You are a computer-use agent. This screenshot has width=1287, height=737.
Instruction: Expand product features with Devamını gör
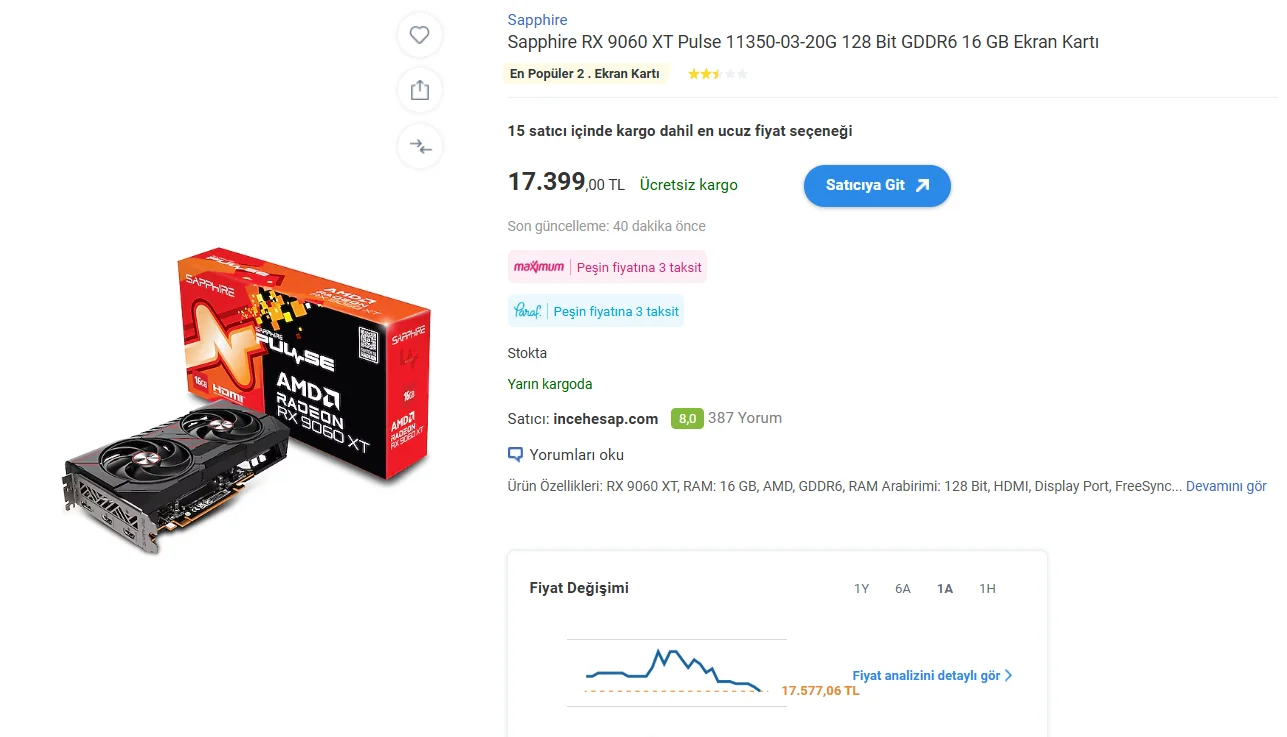point(1226,486)
